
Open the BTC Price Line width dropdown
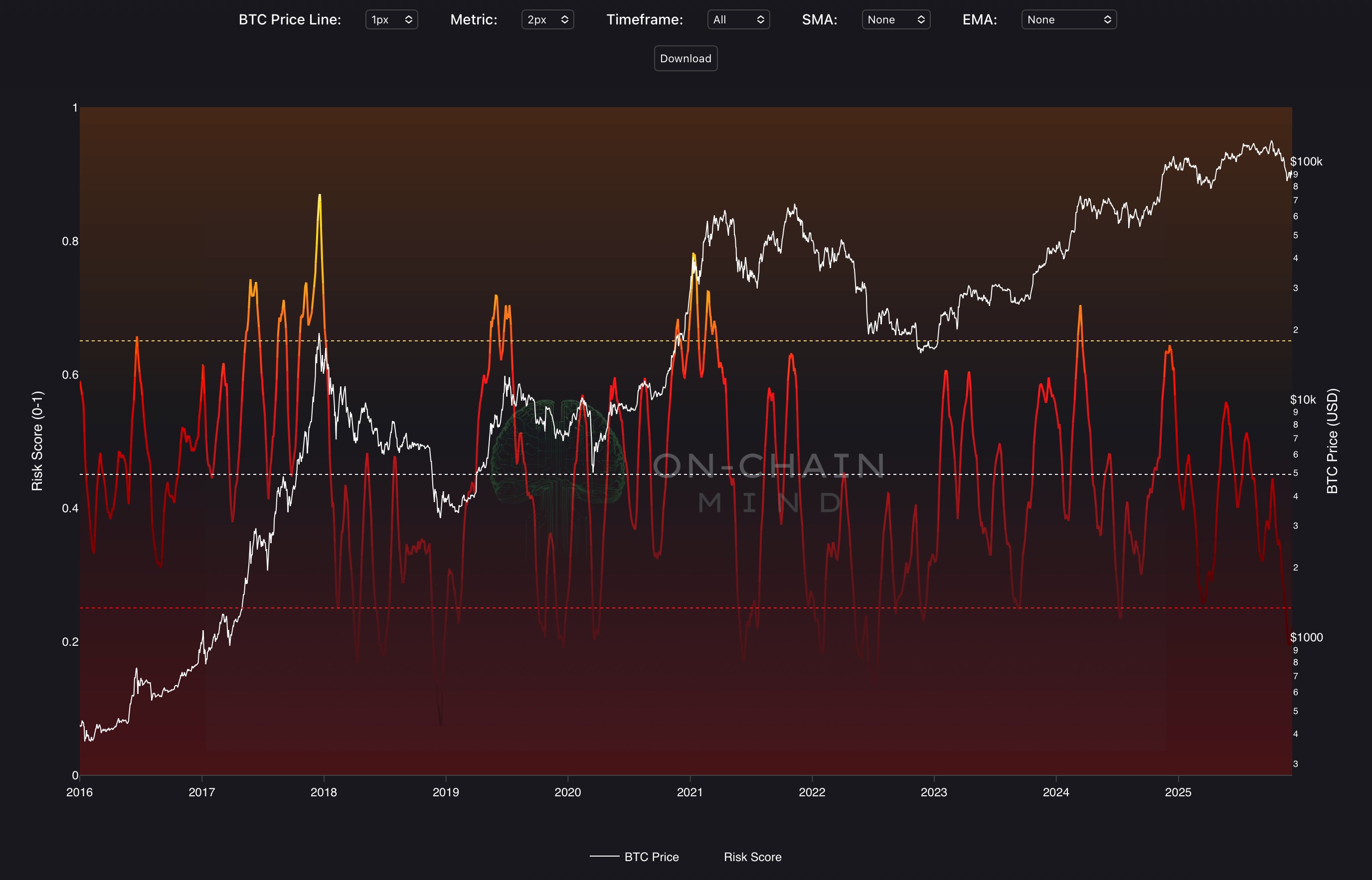pos(391,19)
